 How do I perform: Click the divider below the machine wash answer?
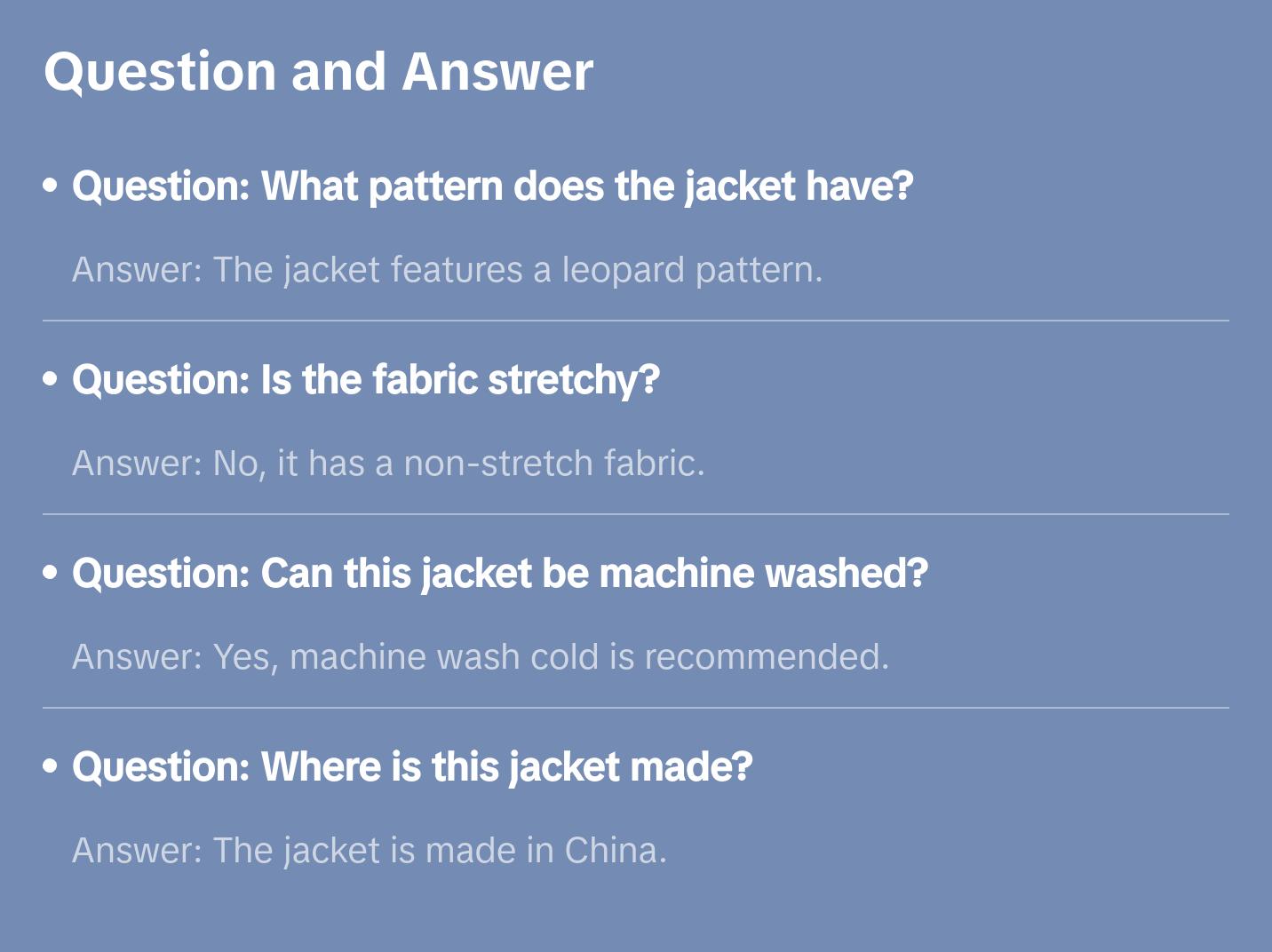636,708
